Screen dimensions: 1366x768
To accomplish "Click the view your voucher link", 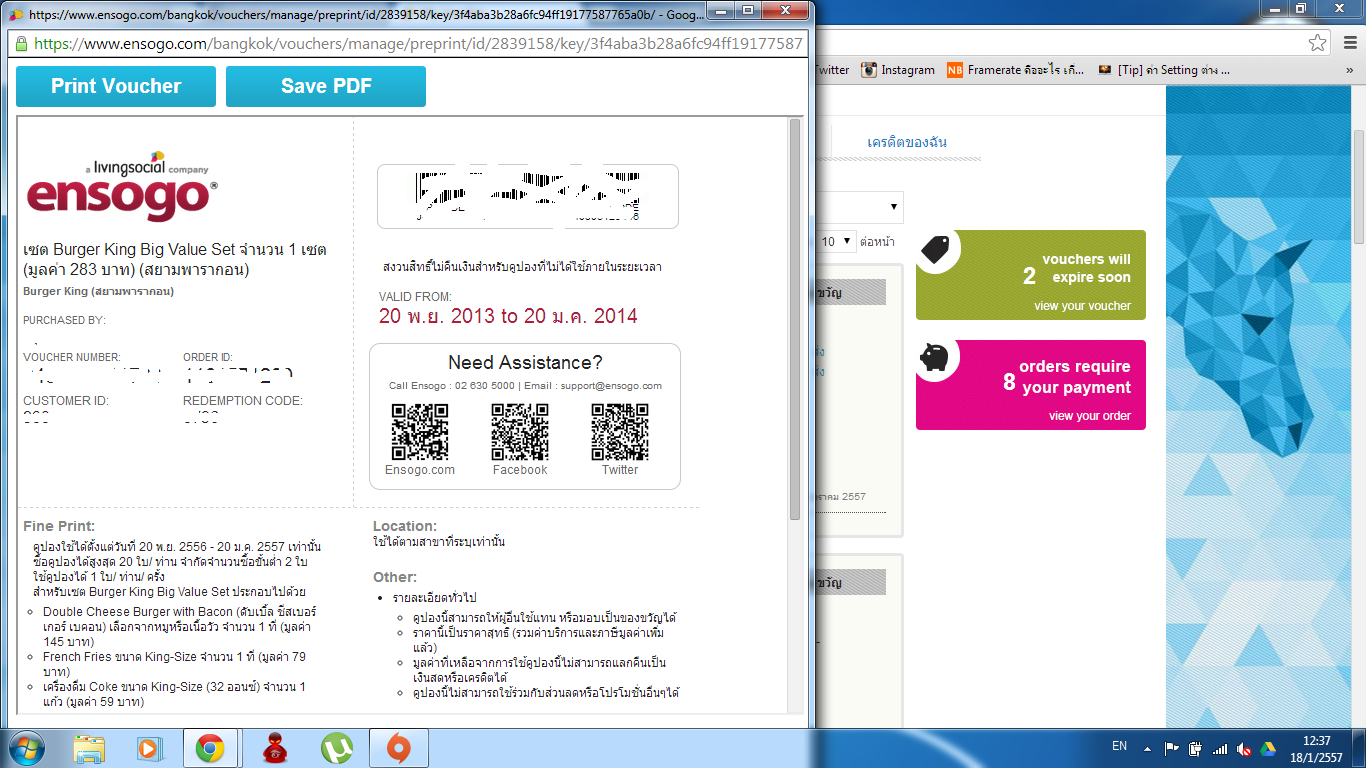I will click(1082, 306).
